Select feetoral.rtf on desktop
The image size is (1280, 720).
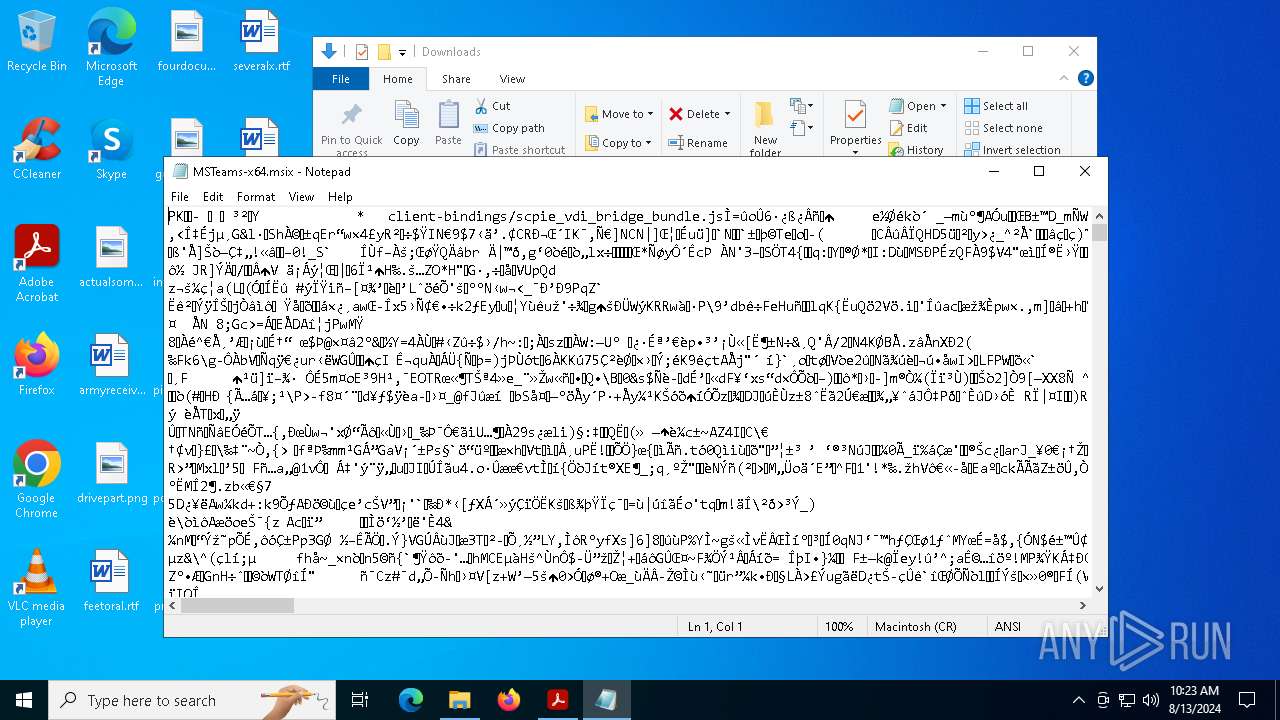point(111,581)
